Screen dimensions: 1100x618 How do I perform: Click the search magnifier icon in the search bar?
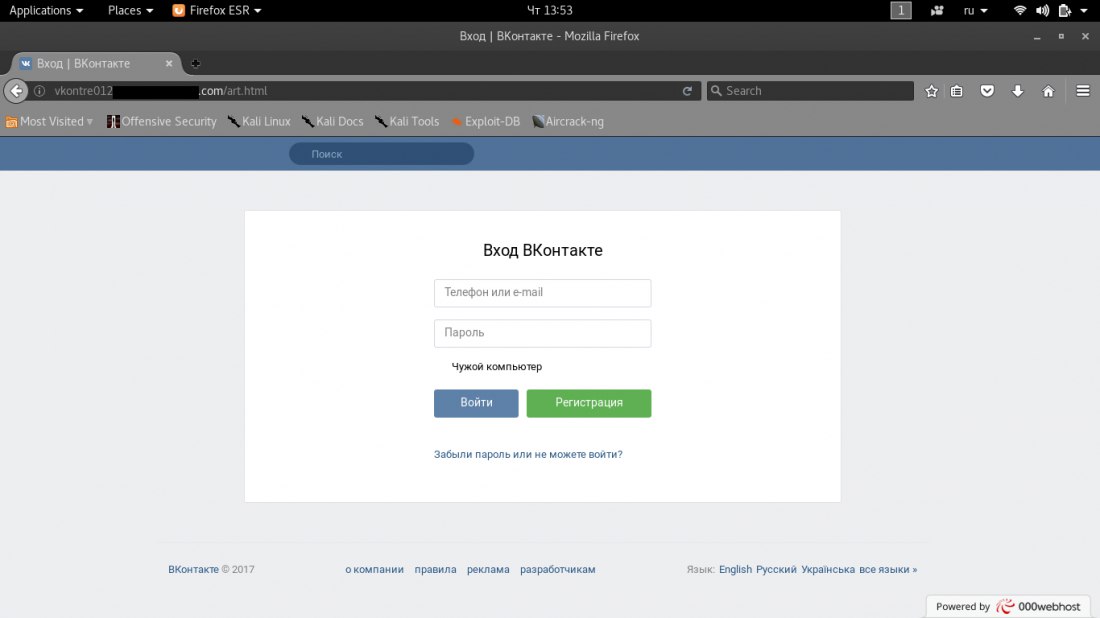[x=716, y=90]
